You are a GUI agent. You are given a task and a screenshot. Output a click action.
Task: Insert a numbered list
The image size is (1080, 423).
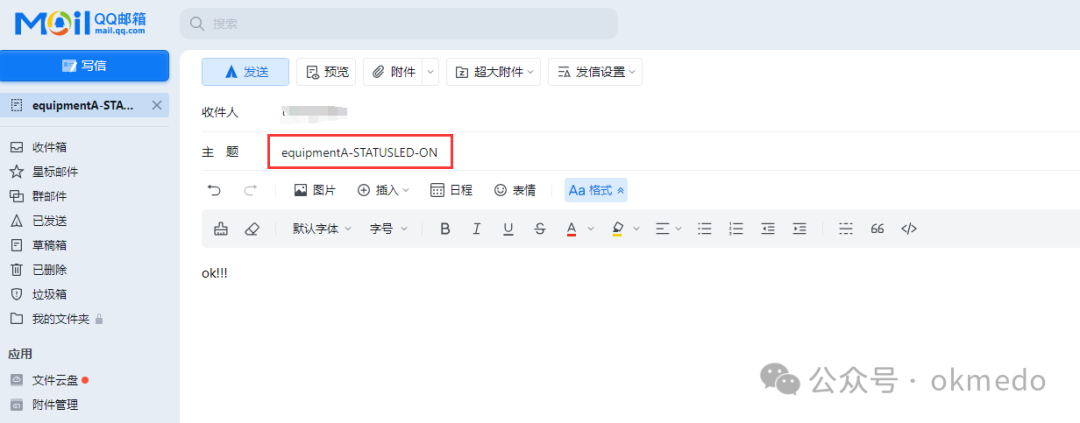[737, 229]
